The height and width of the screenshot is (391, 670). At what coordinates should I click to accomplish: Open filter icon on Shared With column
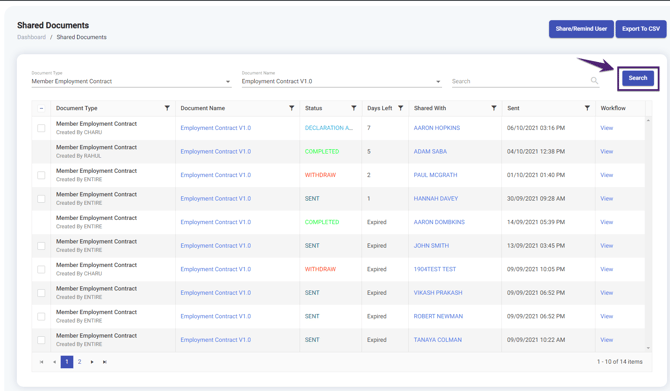tap(494, 108)
